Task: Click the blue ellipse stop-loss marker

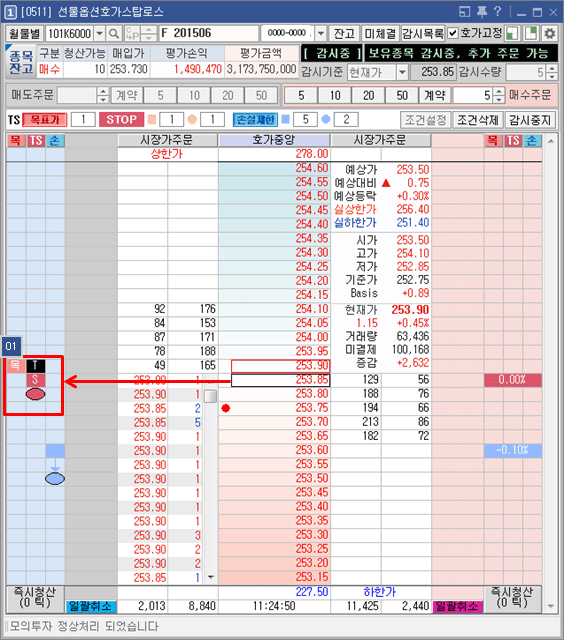Action: (x=55, y=479)
